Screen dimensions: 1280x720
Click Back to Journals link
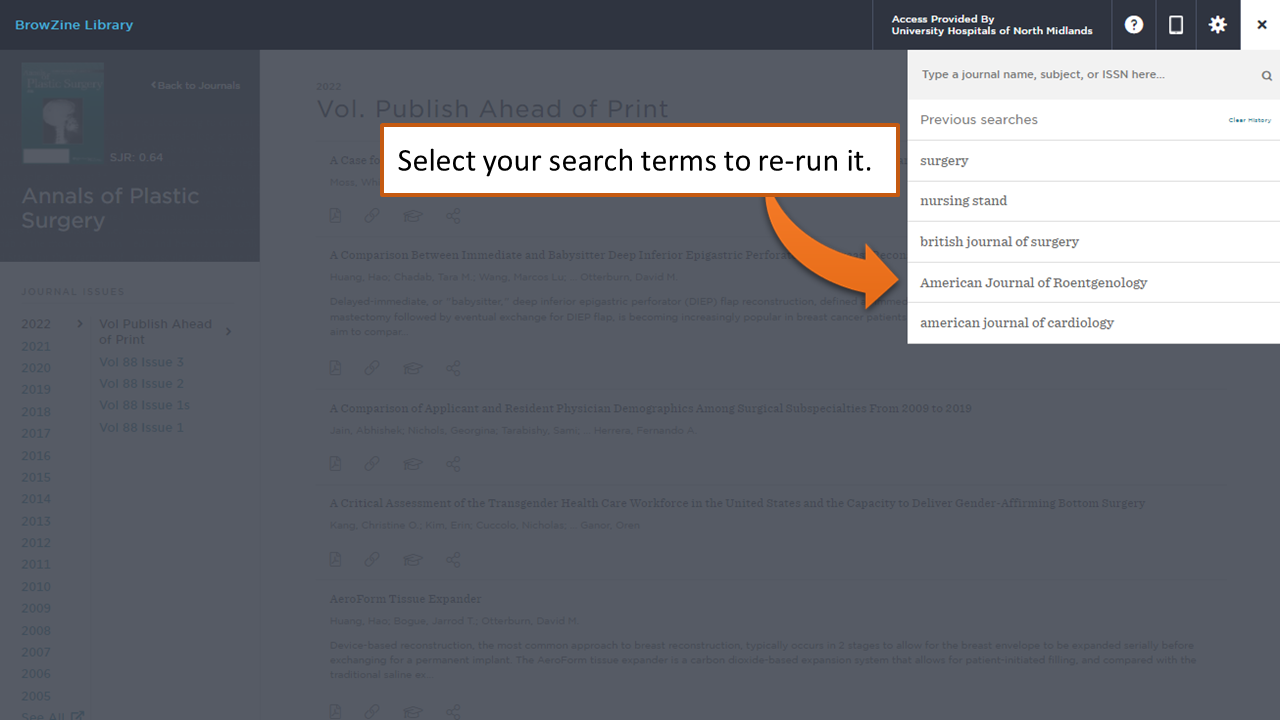pyautogui.click(x=196, y=86)
